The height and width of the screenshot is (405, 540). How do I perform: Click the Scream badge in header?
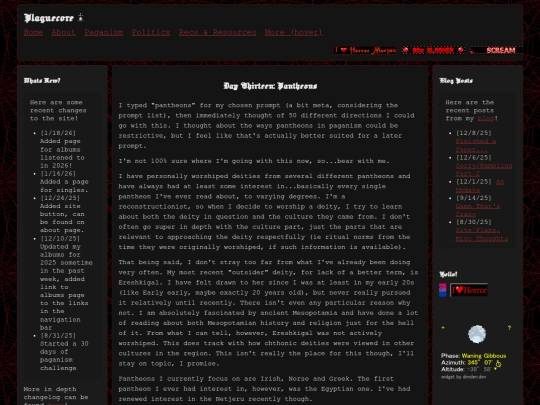(x=496, y=50)
